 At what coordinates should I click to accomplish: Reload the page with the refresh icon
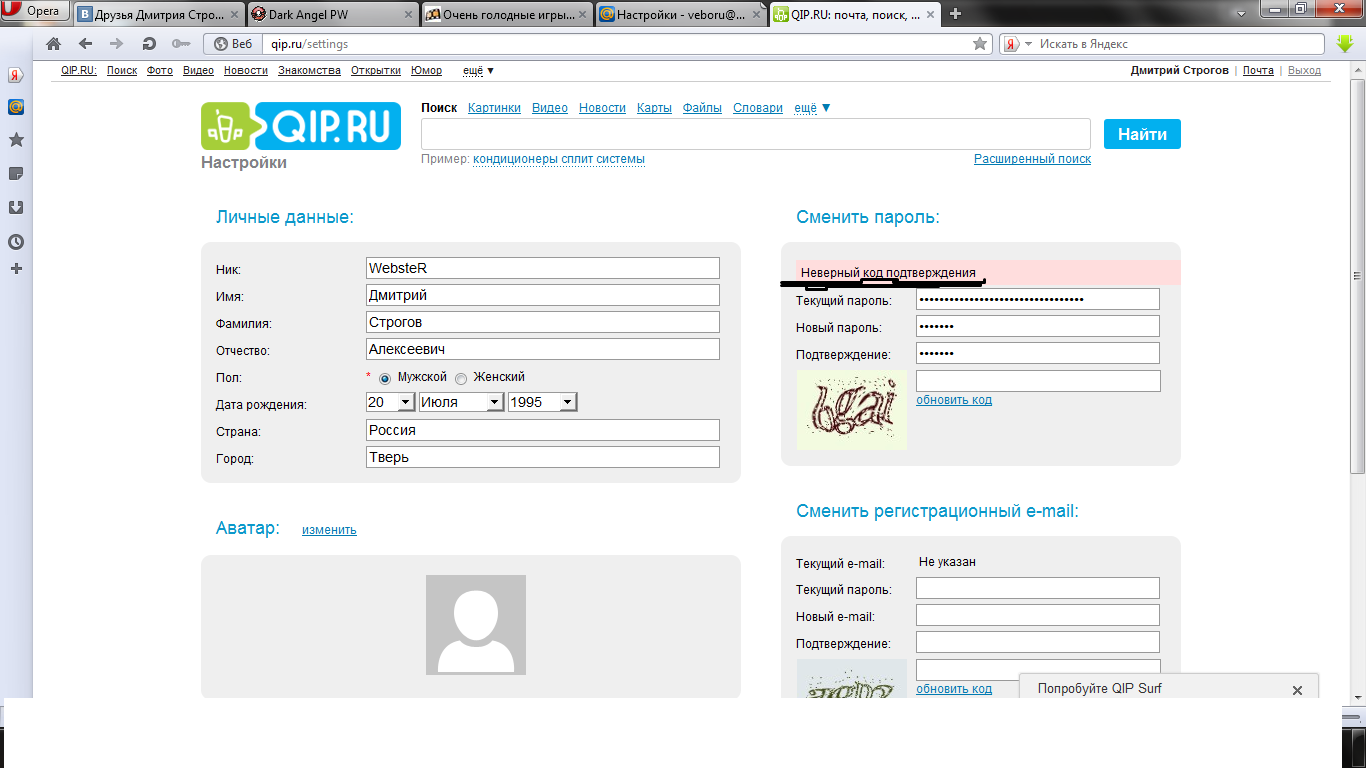(x=149, y=44)
